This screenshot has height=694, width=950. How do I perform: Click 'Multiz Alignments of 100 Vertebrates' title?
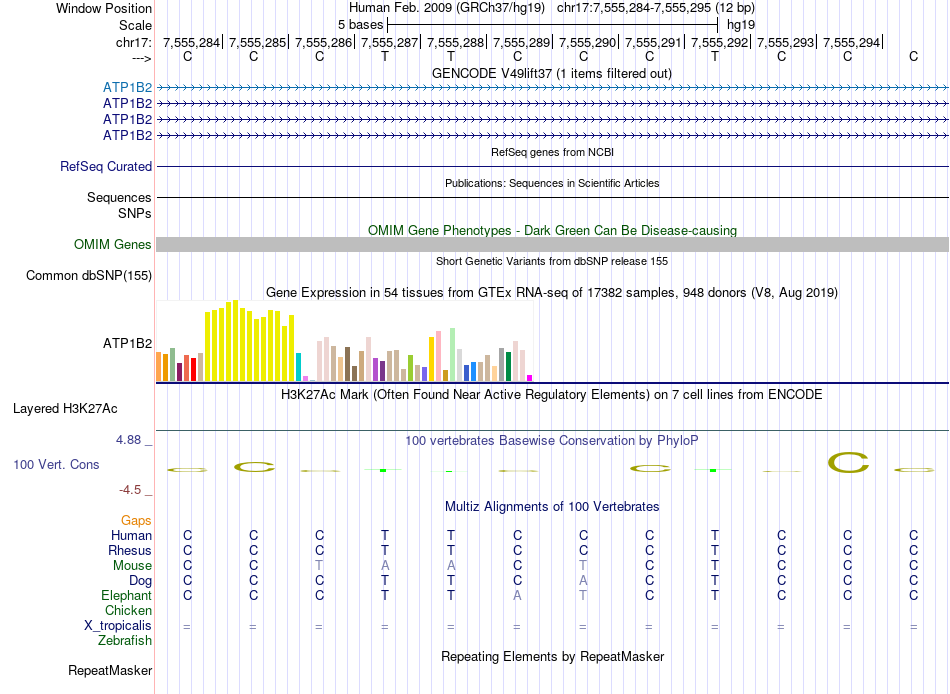(552, 506)
